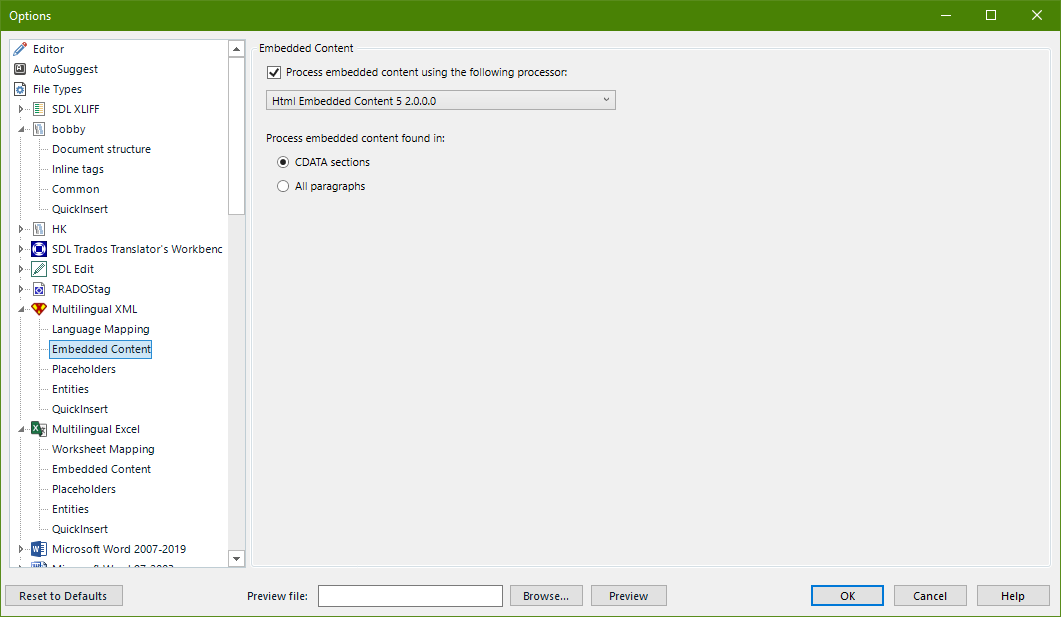Expand the HK node
This screenshot has width=1061, height=617.
21,229
